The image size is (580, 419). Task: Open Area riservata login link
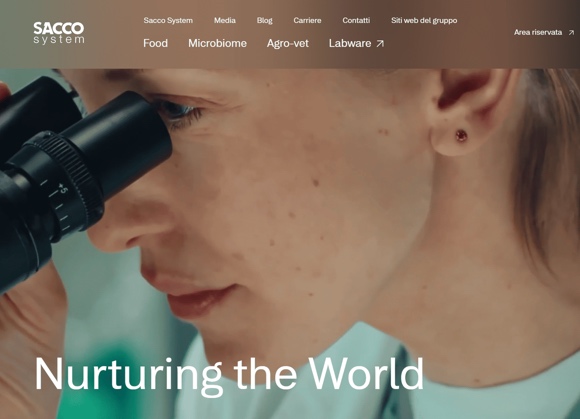pos(544,33)
